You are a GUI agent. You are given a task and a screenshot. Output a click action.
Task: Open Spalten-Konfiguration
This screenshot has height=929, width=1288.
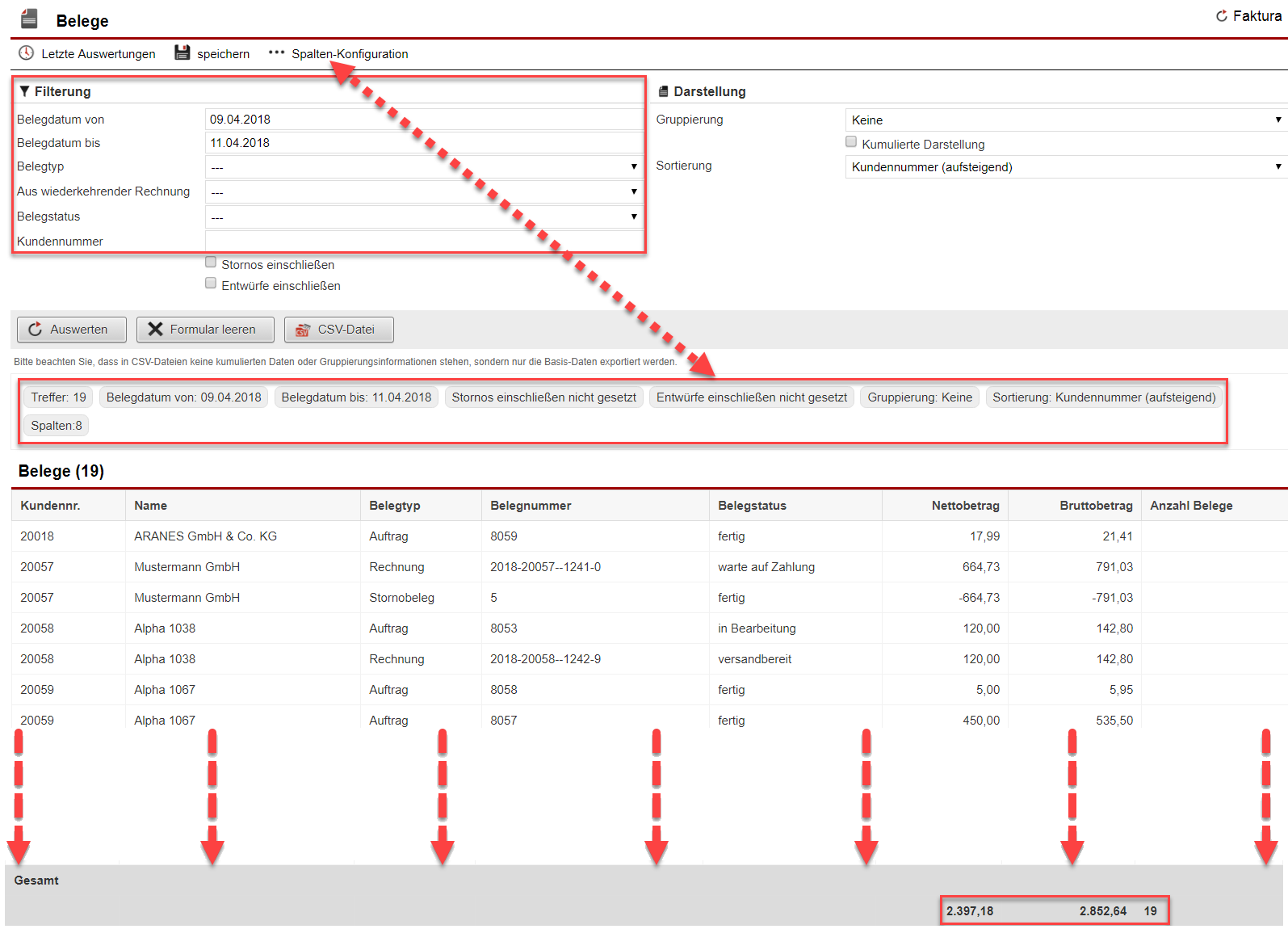[350, 54]
